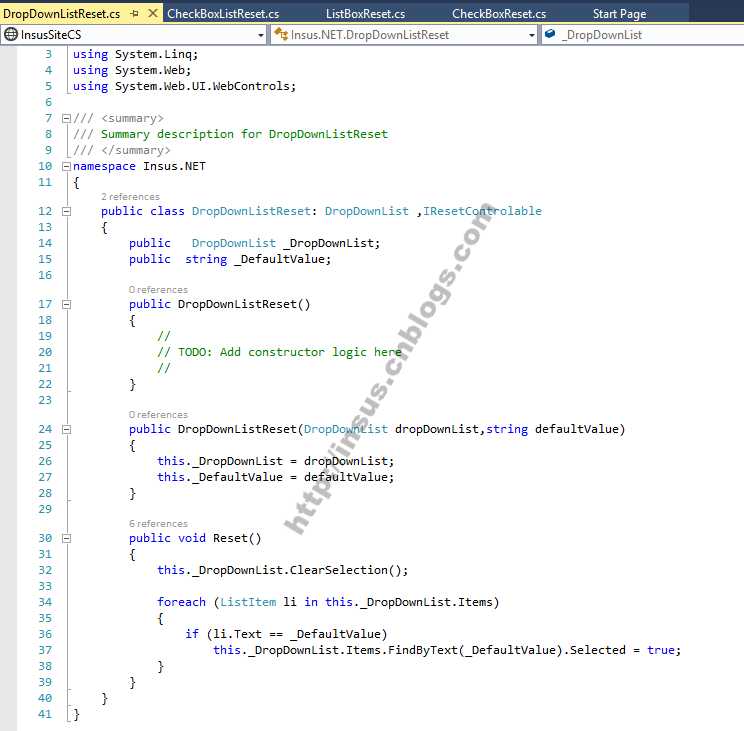Pin the DropDownListReset.cs tab
744x731 pixels.
pos(135,14)
